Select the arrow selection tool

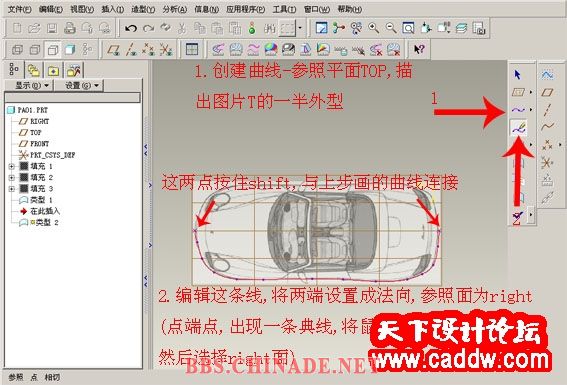tap(517, 75)
